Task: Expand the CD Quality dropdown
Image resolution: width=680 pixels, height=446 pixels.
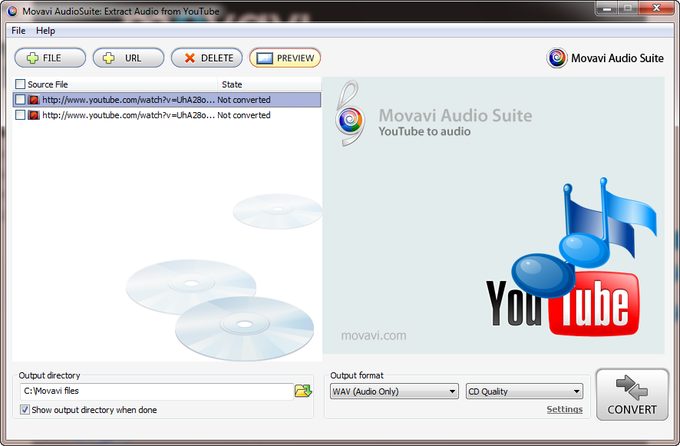Action: [524, 391]
